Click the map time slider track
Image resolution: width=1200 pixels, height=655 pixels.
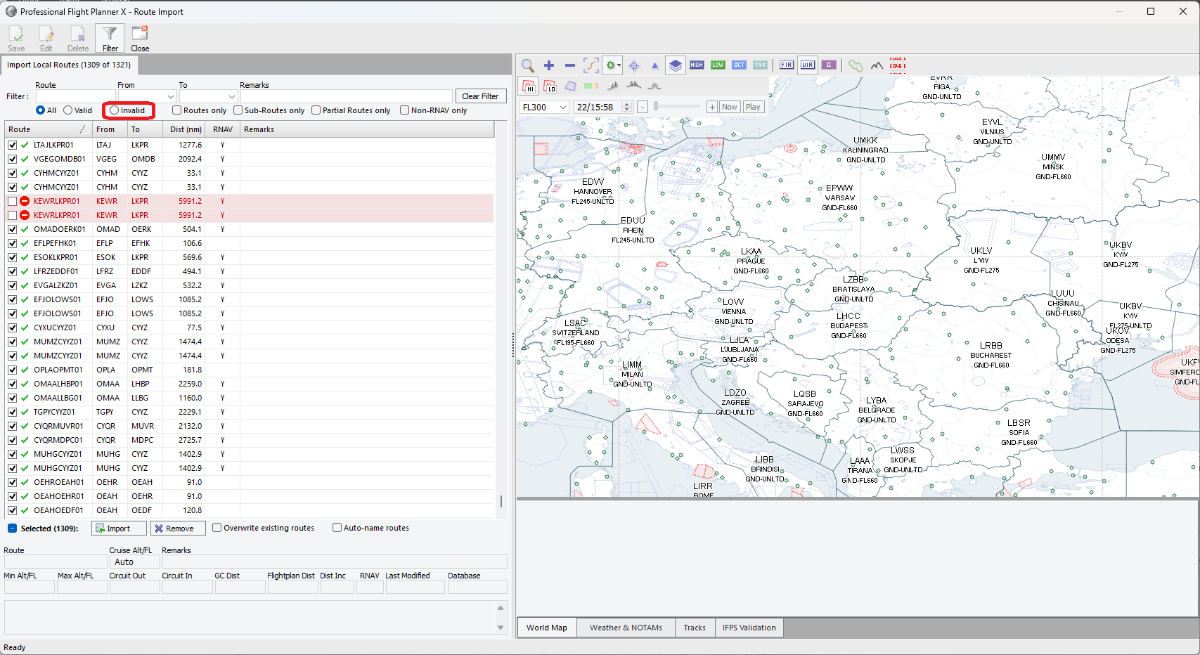click(x=678, y=106)
